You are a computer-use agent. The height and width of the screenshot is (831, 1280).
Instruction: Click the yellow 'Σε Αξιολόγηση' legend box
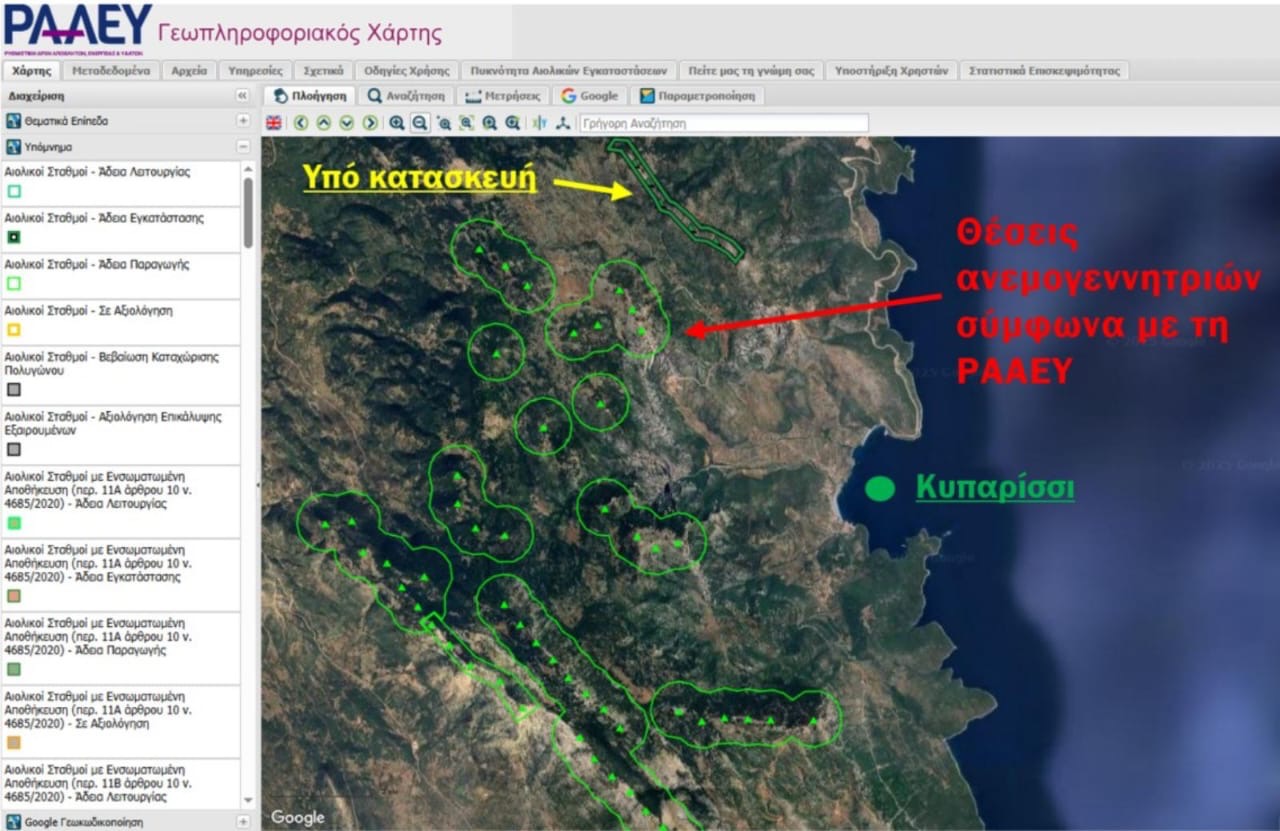[x=14, y=330]
